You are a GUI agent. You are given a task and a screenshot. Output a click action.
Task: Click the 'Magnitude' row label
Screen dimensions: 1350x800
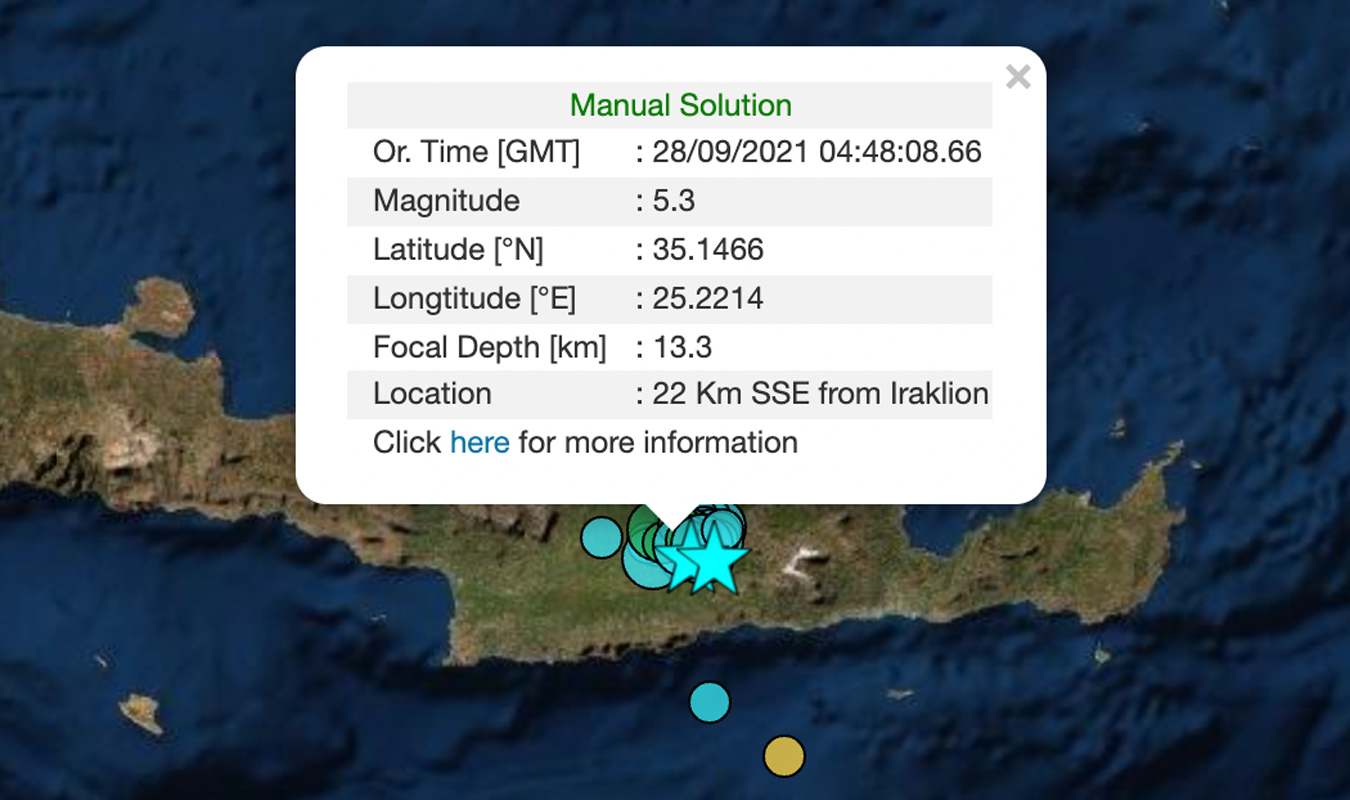[x=446, y=201]
